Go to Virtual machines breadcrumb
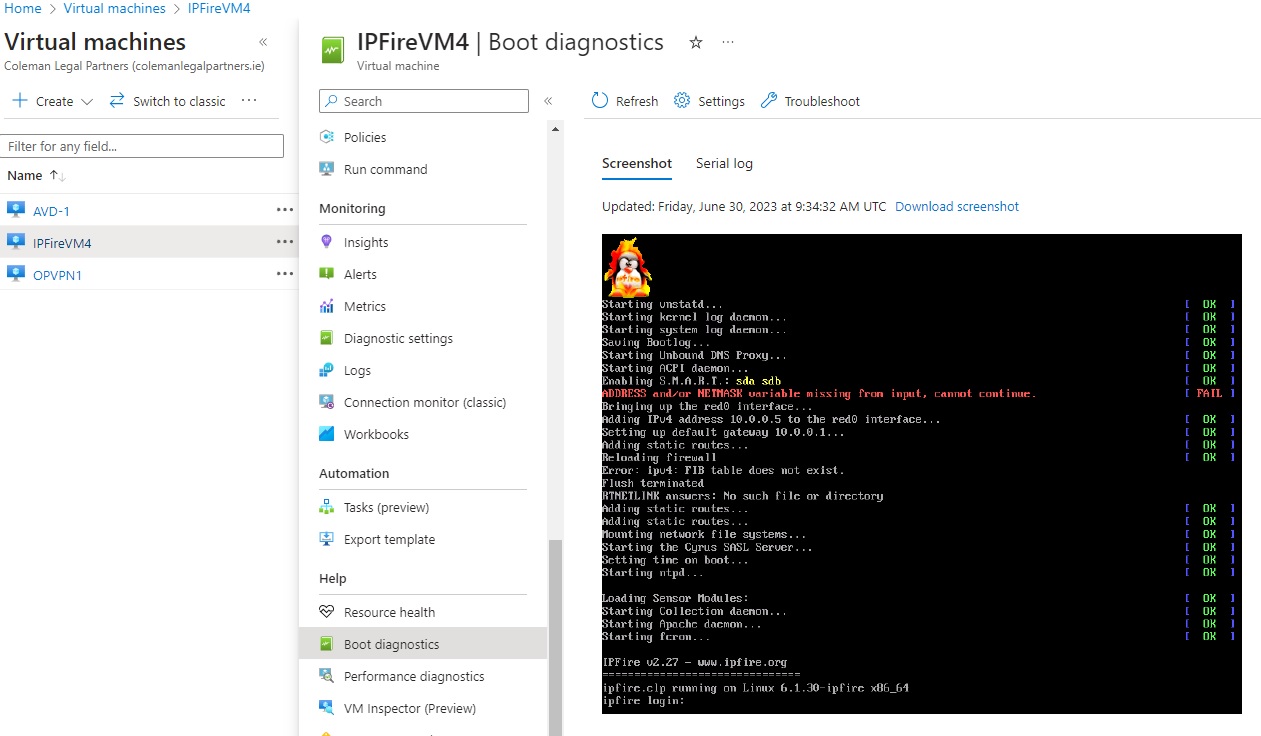 click(114, 8)
